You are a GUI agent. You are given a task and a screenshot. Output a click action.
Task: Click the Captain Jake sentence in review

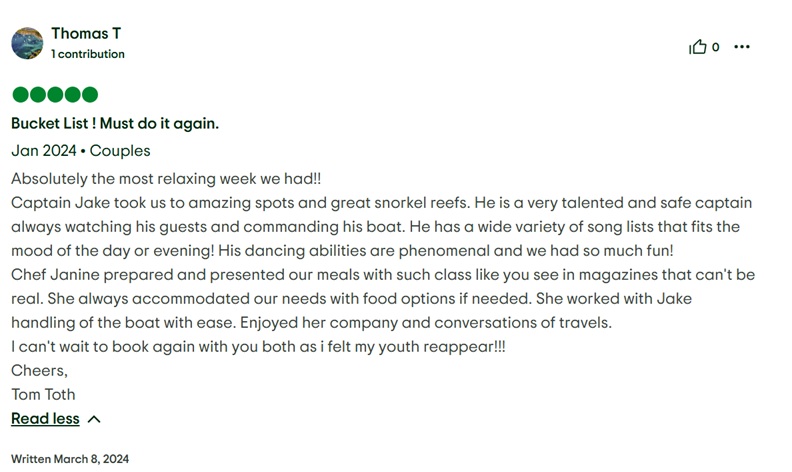click(240, 203)
